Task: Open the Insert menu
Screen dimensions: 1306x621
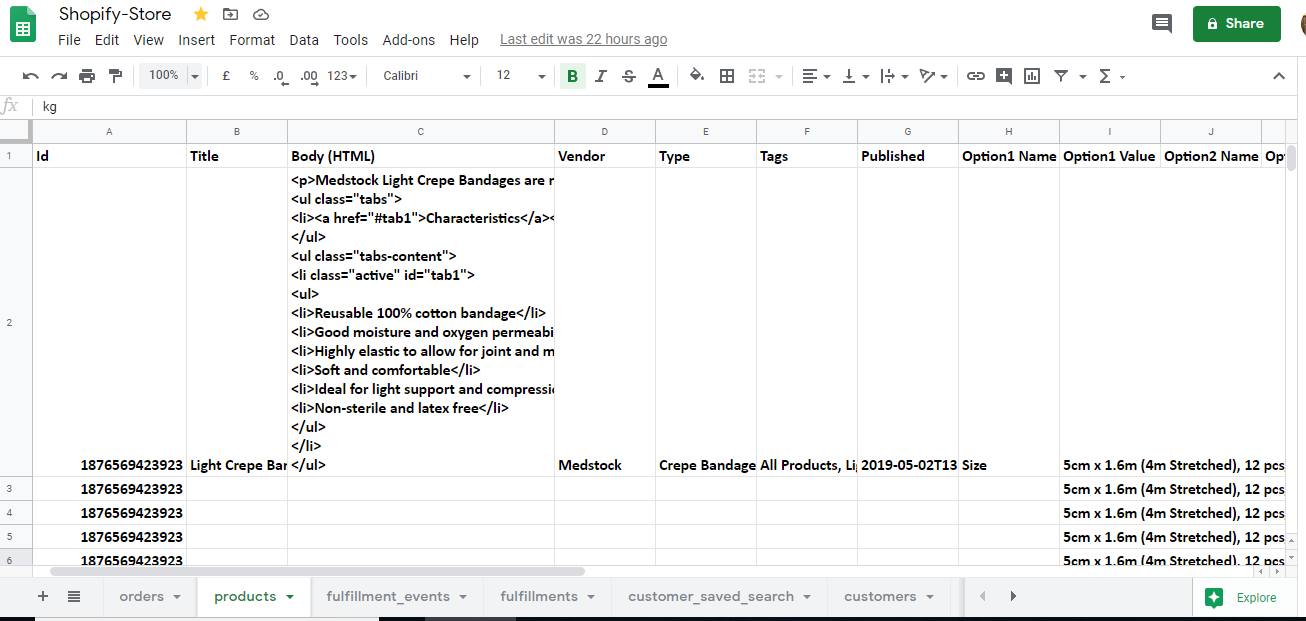Action: pos(197,40)
